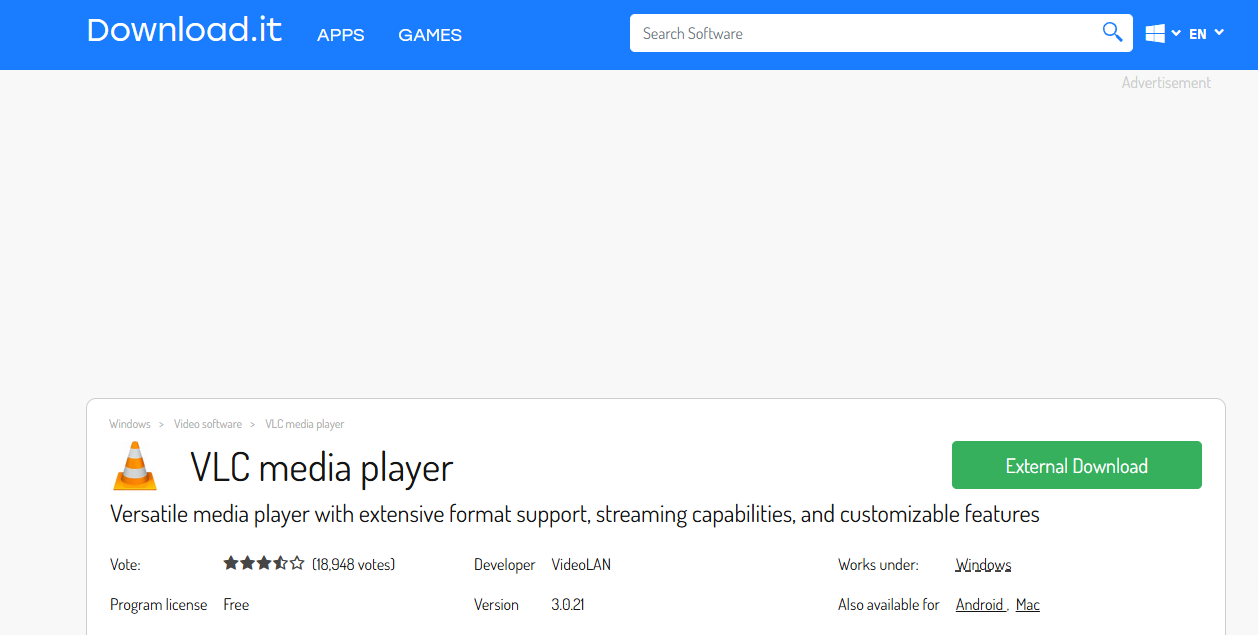The width and height of the screenshot is (1258, 635).
Task: Click the version number 3.0.21
Action: [568, 605]
